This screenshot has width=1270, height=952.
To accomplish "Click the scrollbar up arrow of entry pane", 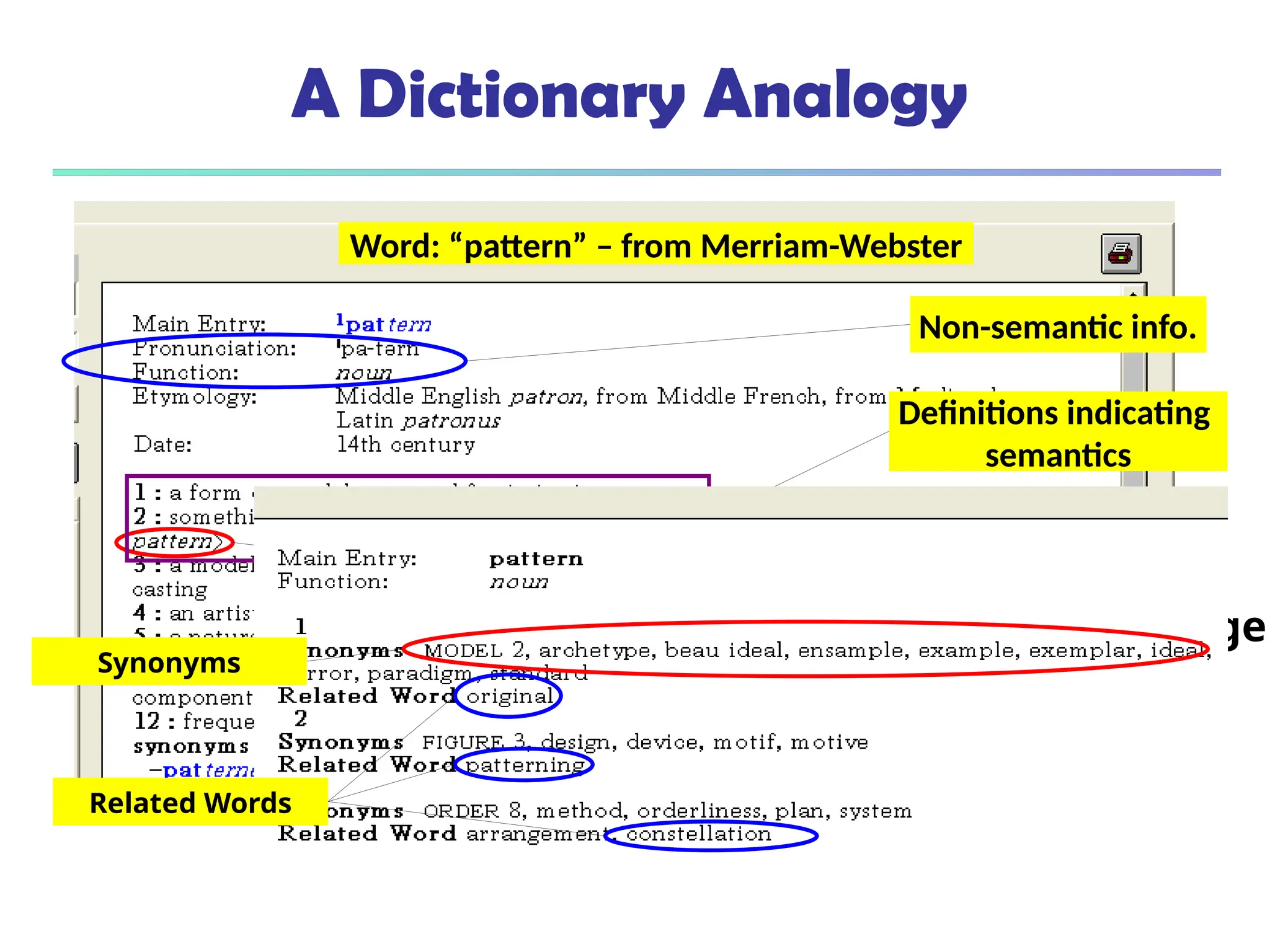I will [x=1134, y=293].
